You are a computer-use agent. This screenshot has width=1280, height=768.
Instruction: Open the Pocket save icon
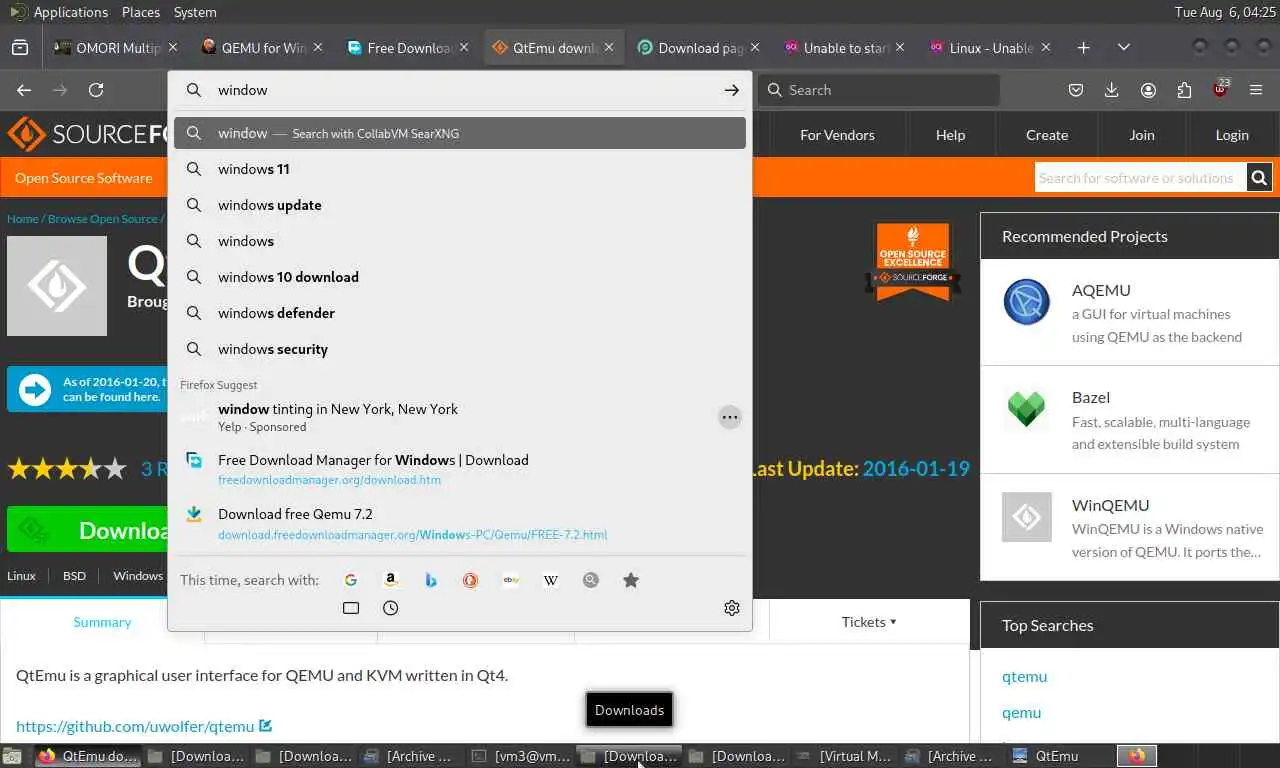coord(1076,90)
